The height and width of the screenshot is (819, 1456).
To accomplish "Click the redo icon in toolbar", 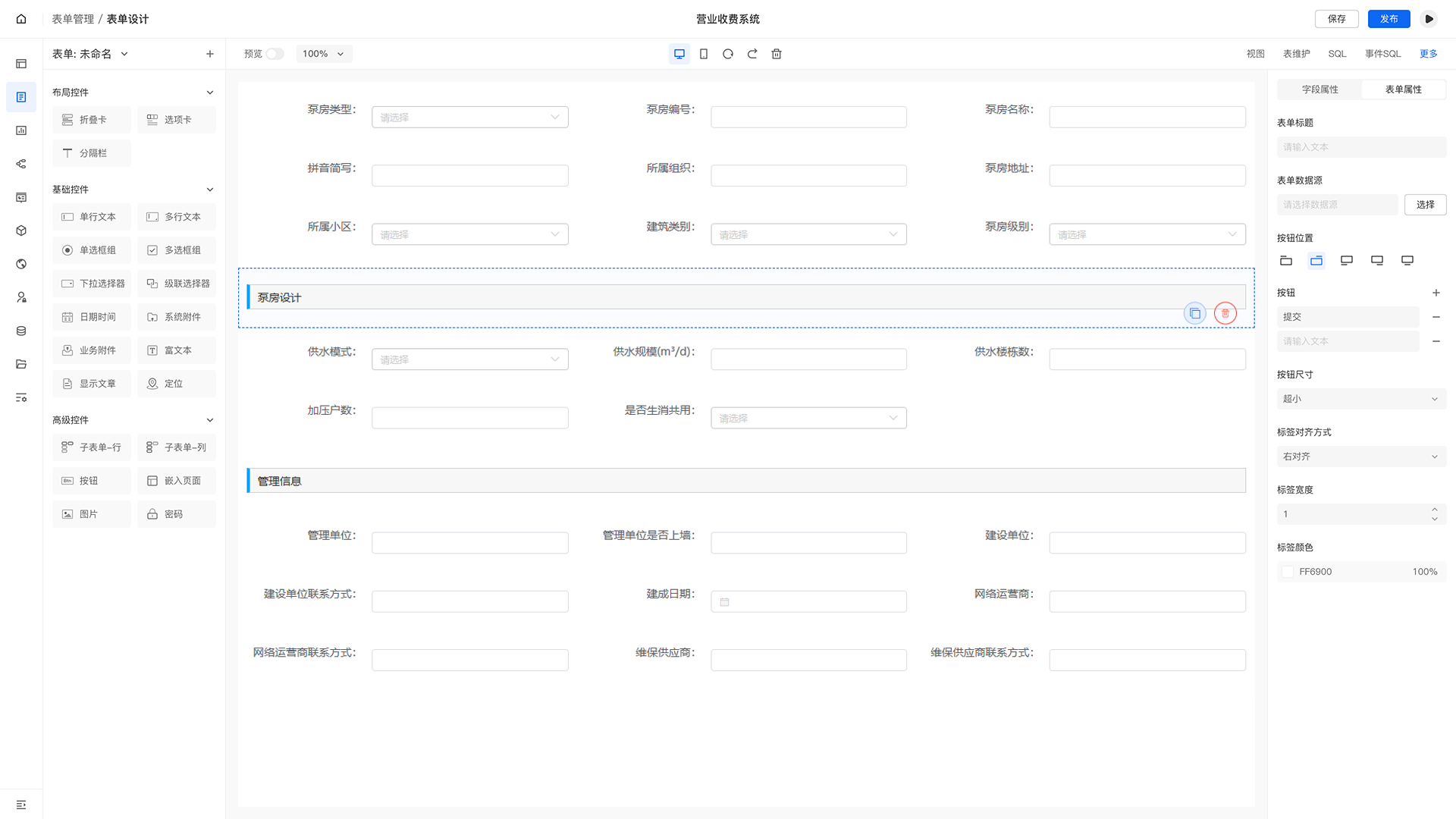I will pos(752,54).
